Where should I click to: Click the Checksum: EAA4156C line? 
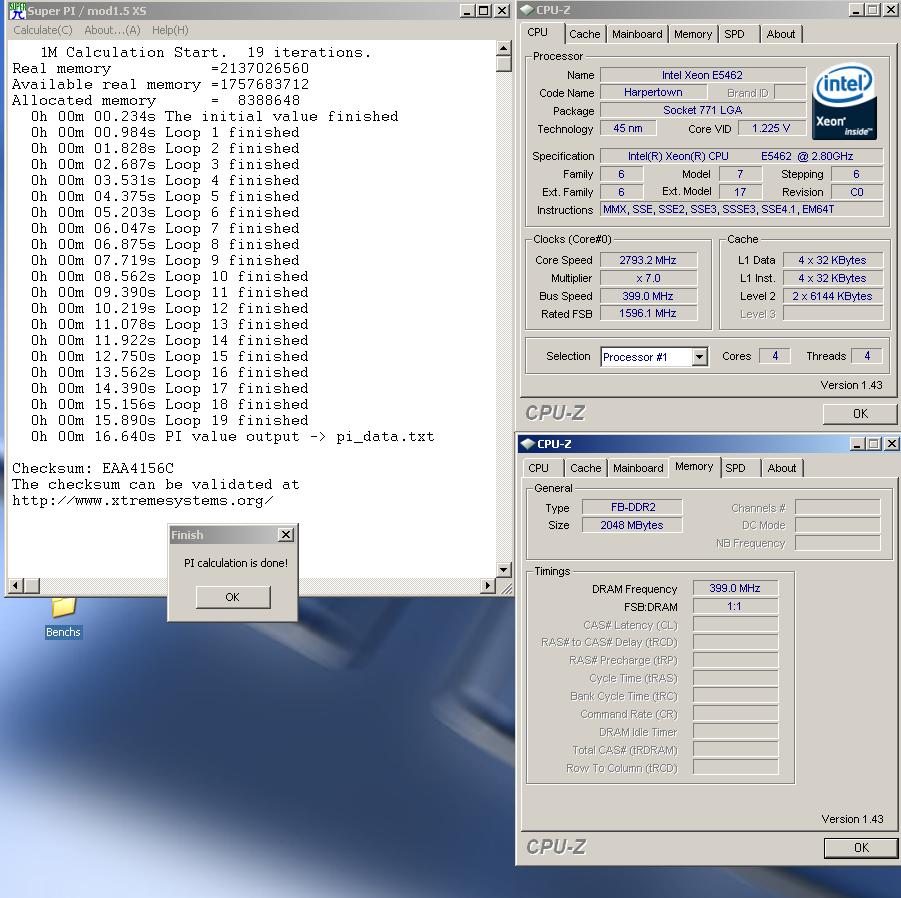(93, 468)
